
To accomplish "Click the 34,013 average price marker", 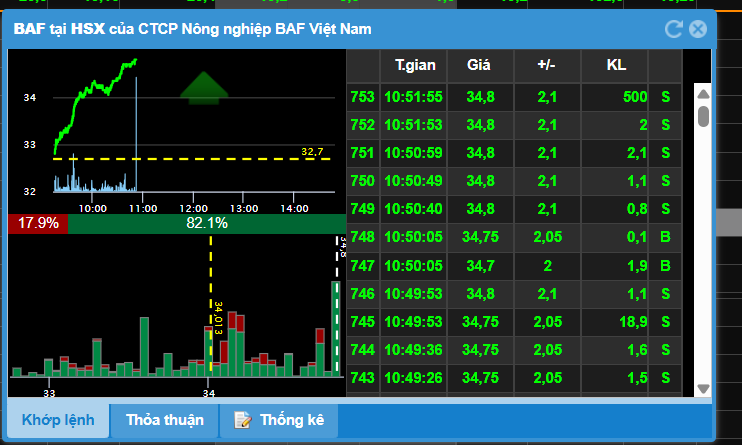I will pos(218,318).
